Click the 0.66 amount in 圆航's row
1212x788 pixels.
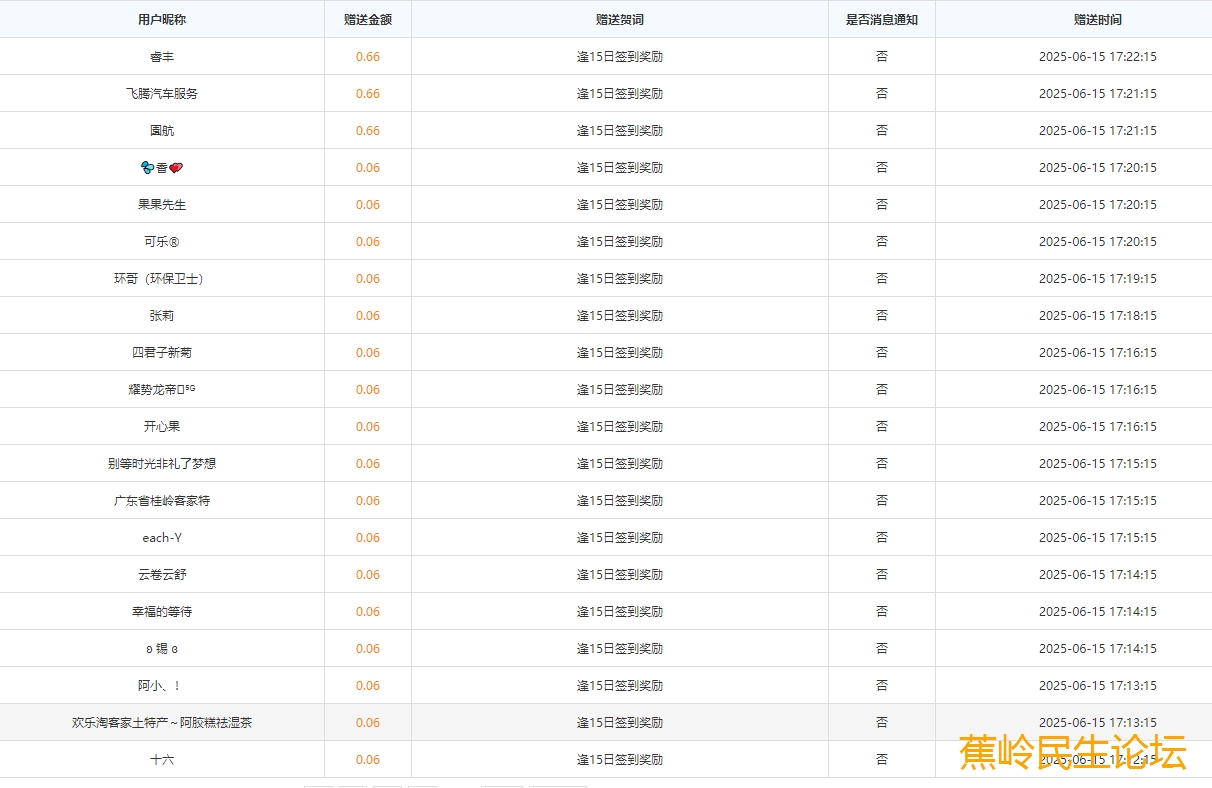point(367,131)
